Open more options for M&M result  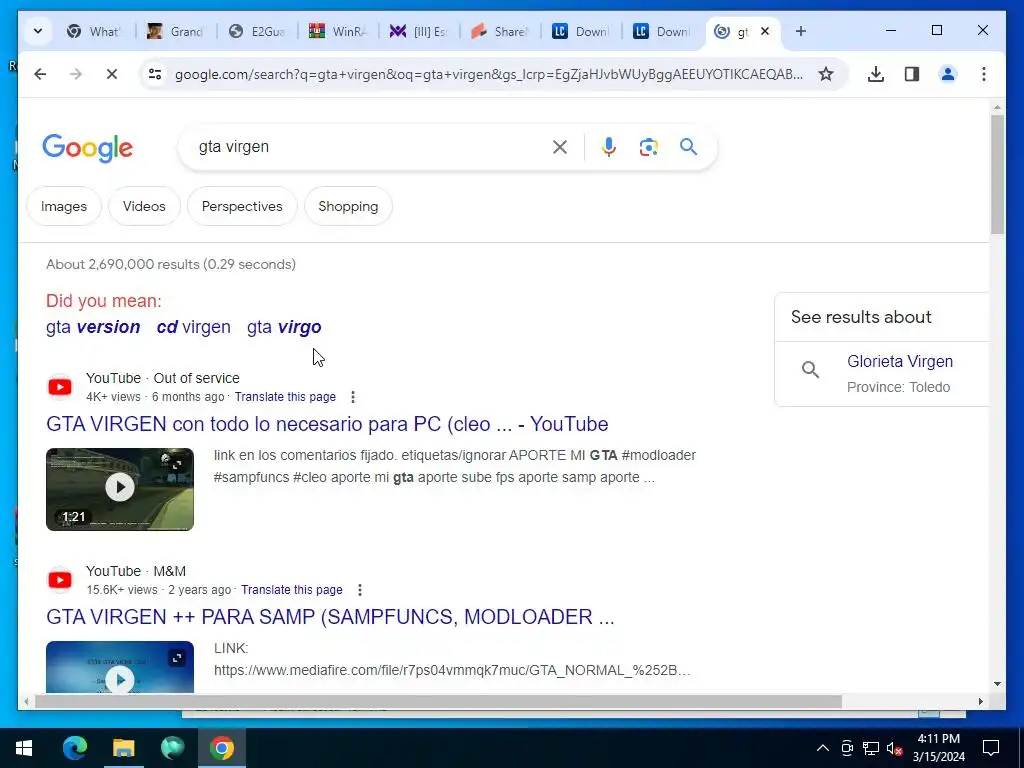[359, 590]
